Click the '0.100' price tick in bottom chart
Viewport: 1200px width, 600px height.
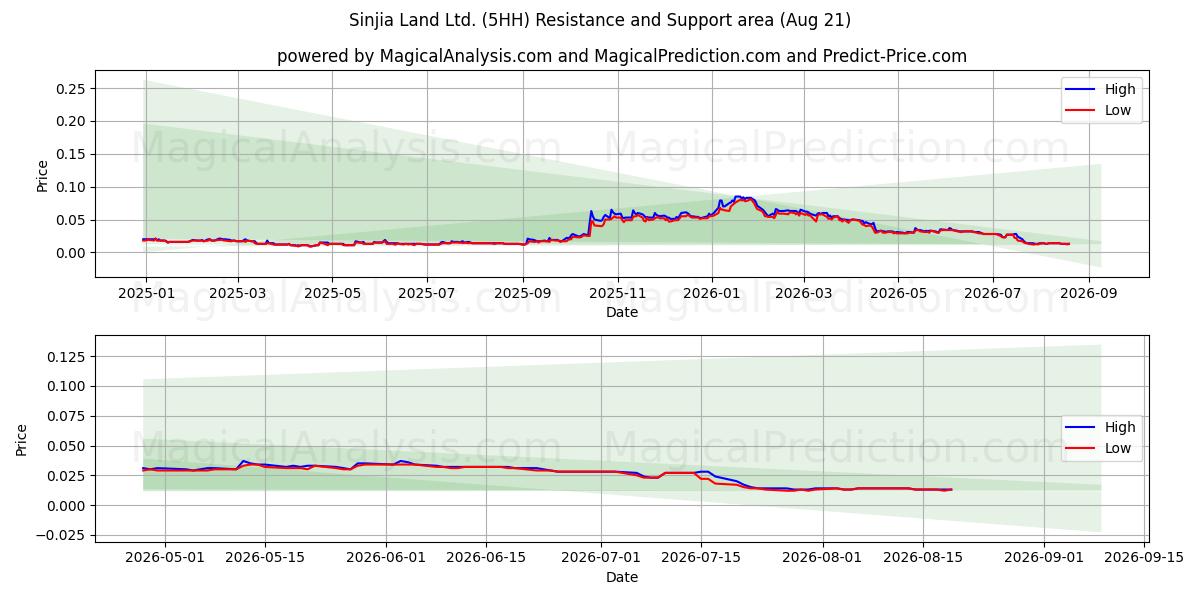(68, 387)
